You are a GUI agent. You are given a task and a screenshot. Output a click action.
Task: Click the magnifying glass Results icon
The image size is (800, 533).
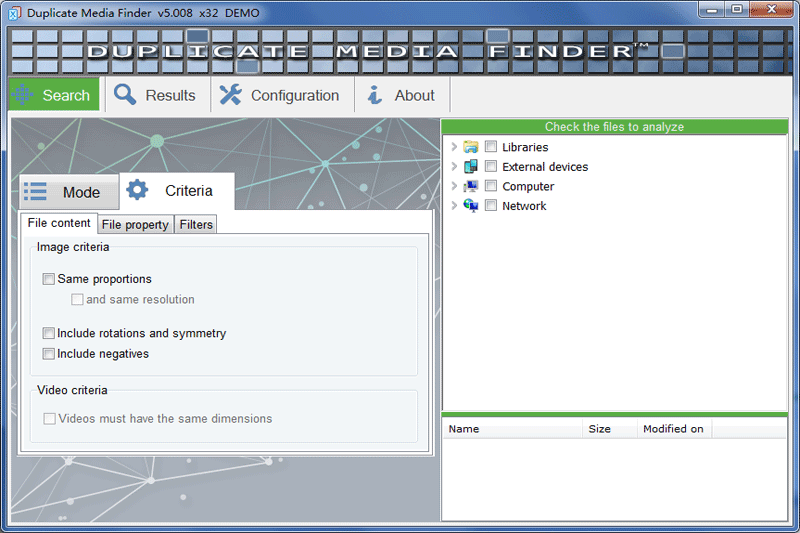coord(125,95)
